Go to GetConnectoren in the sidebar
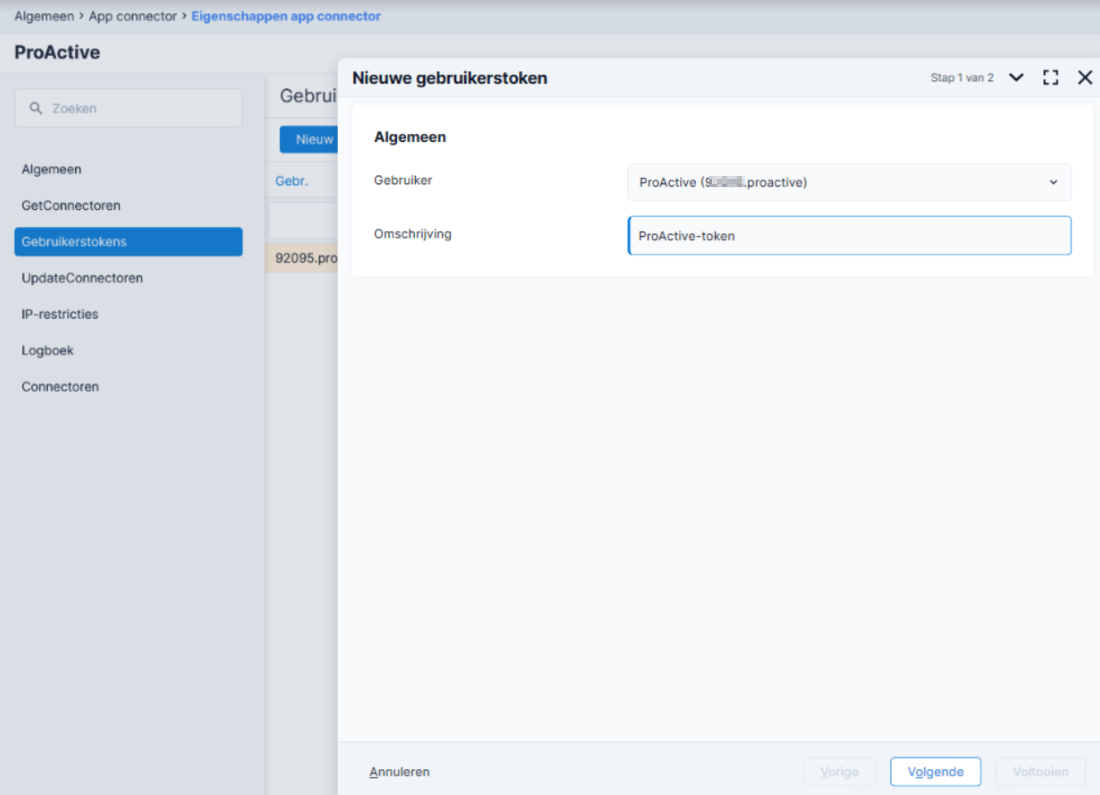1100x795 pixels. 71,206
